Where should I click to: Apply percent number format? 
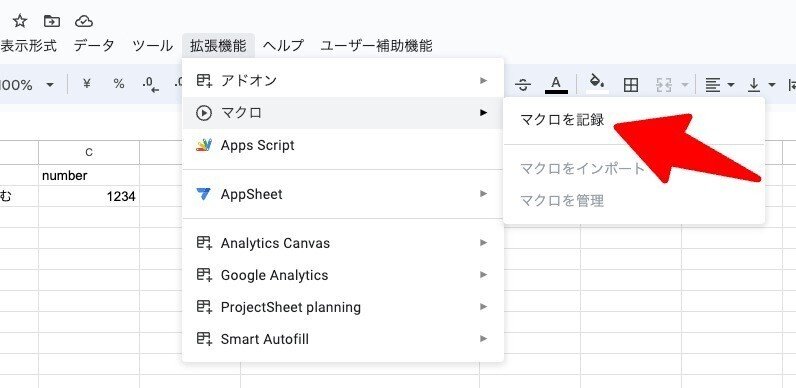pos(119,84)
